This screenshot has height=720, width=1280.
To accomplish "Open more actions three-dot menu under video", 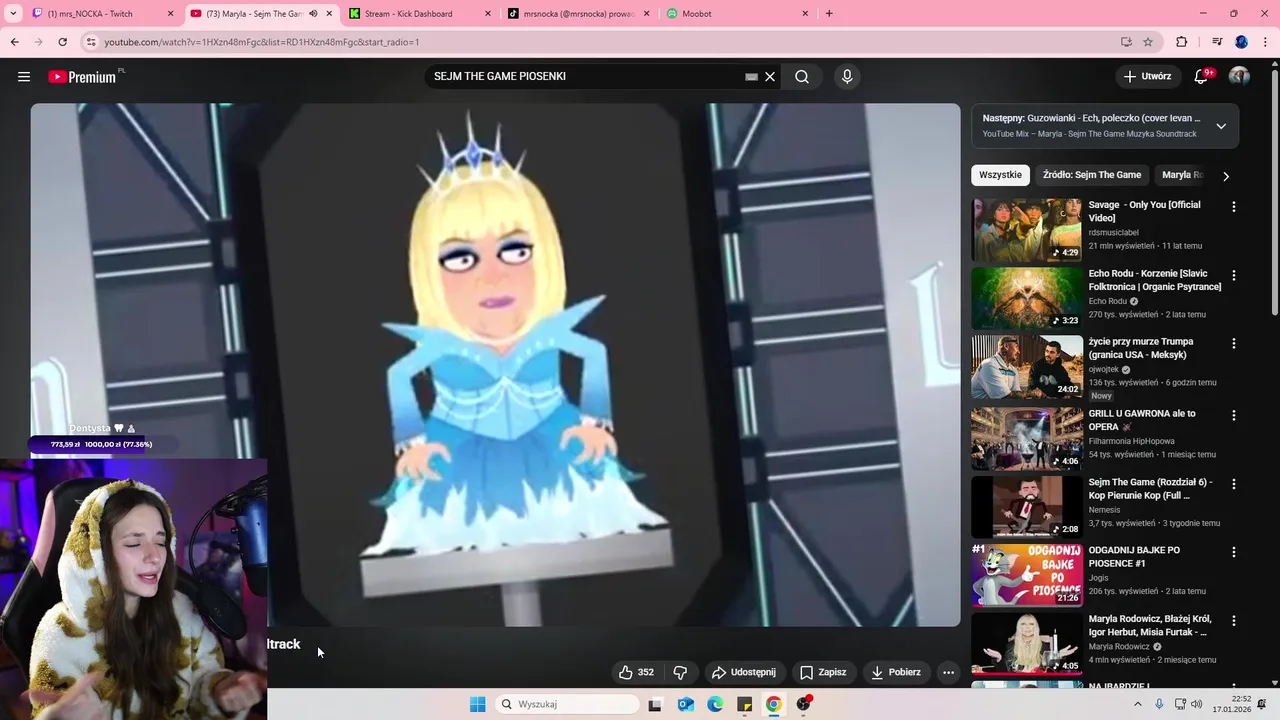I will click(948, 673).
